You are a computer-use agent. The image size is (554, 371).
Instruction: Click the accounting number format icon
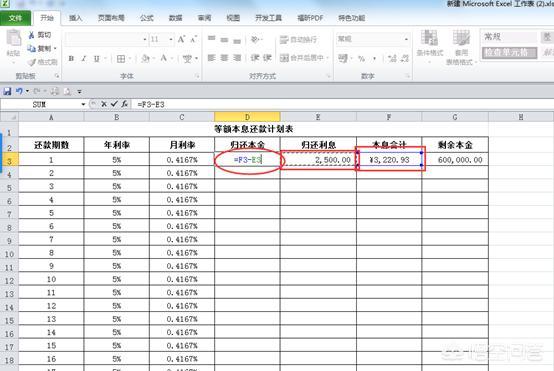point(343,58)
